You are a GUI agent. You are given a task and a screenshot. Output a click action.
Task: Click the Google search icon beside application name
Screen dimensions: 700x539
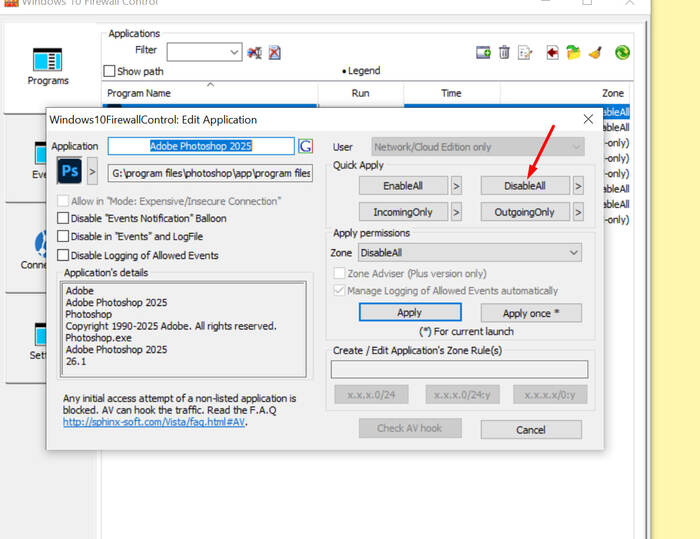tap(305, 147)
